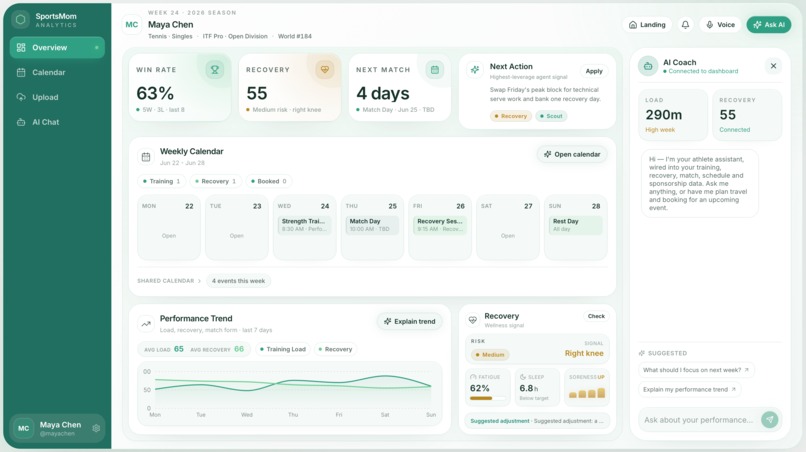This screenshot has height=452, width=806.
Task: Click the heart icon in the Recovery wellness panel
Action: click(x=472, y=320)
